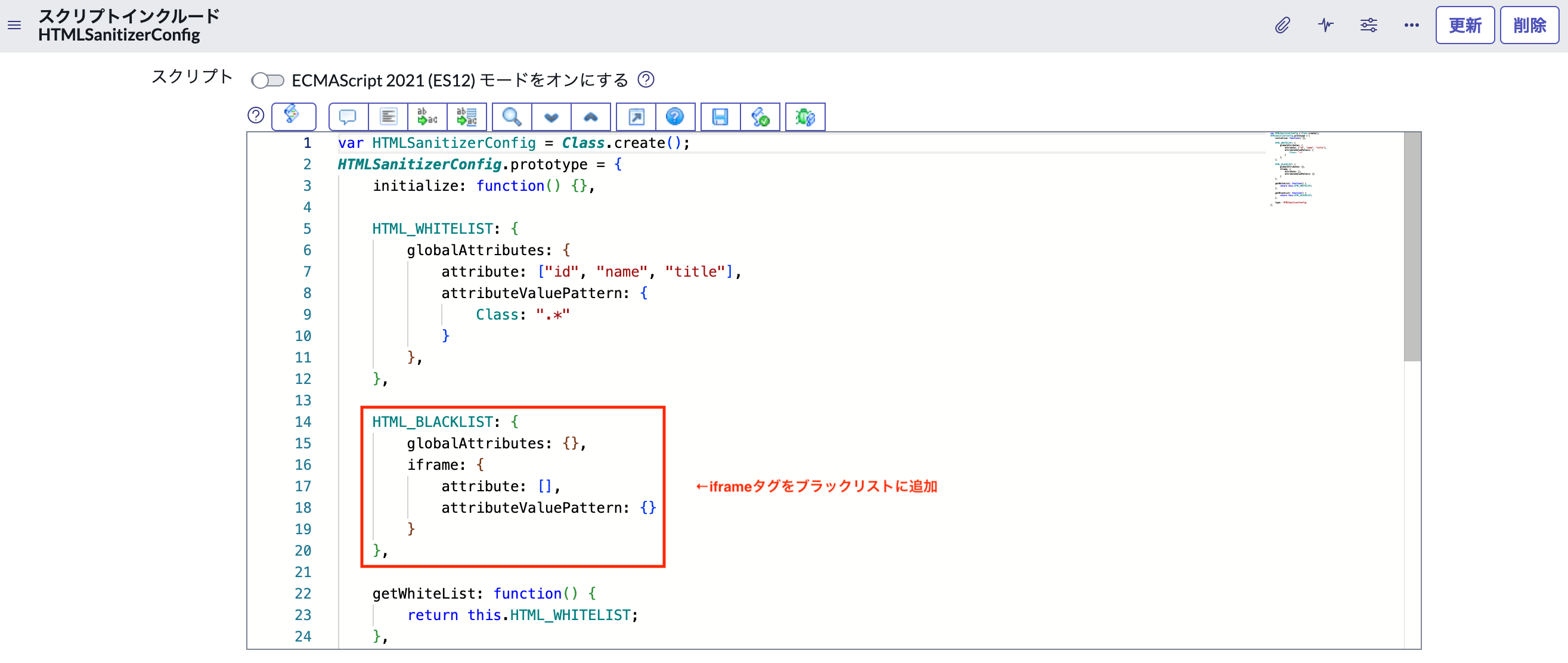Click the Save diskette icon
The width and height of the screenshot is (1568, 663).
click(x=720, y=116)
